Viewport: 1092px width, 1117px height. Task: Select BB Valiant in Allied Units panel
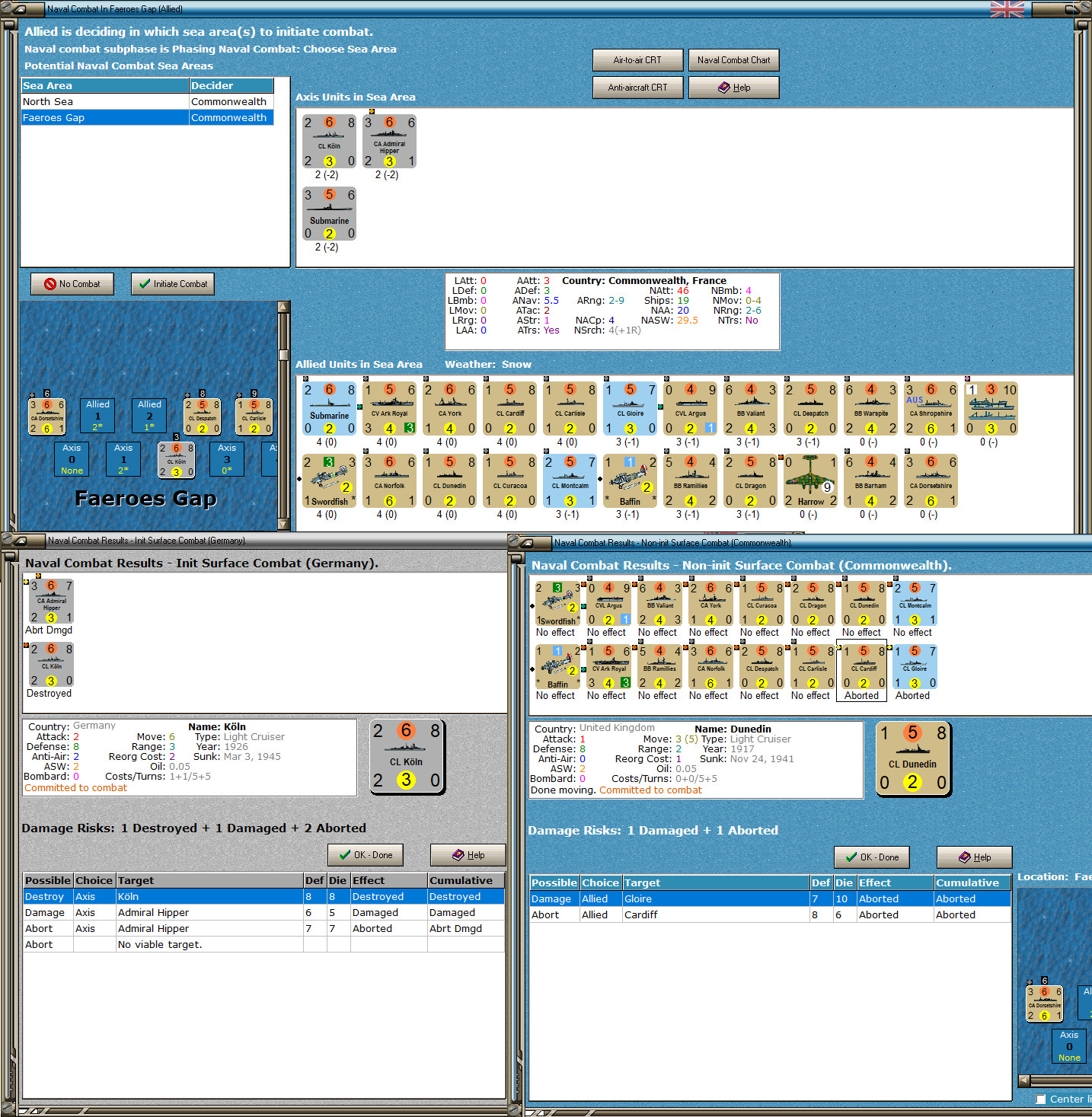tap(750, 409)
